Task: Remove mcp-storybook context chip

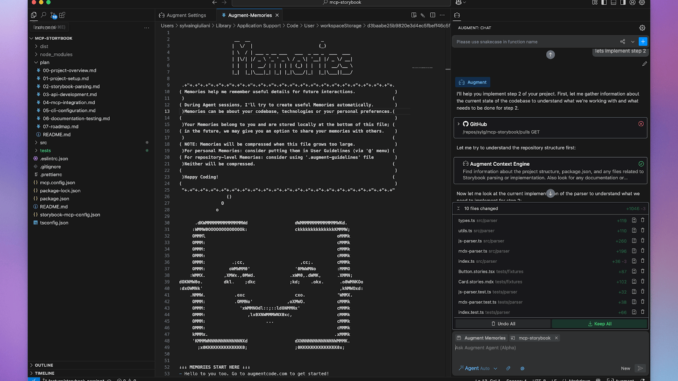Action: tap(556, 338)
